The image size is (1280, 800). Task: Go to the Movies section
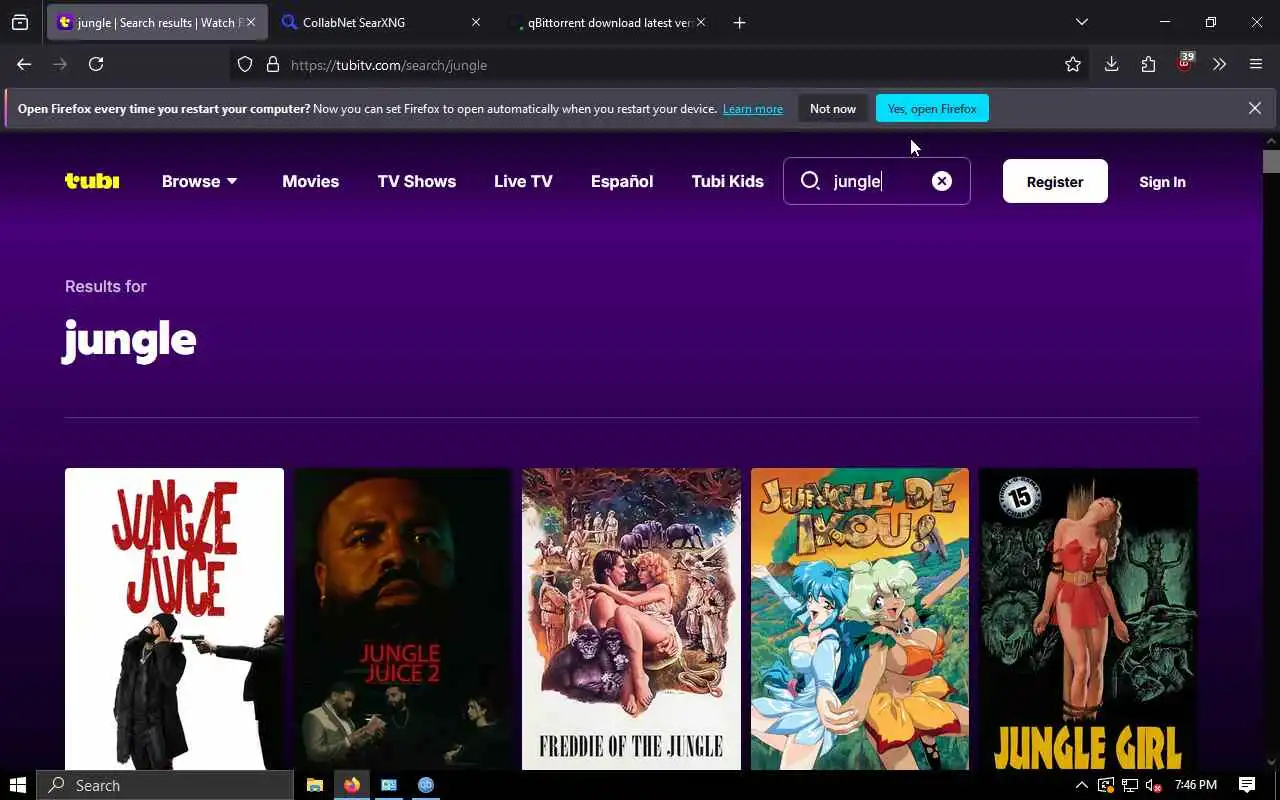(310, 181)
